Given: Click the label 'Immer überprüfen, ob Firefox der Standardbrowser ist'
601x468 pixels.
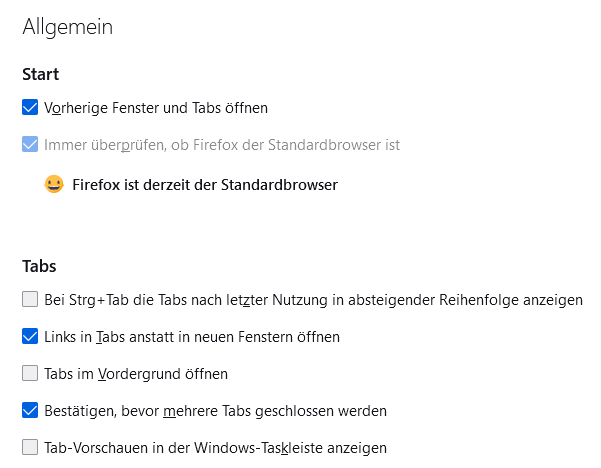Looking at the screenshot, I should click(222, 145).
